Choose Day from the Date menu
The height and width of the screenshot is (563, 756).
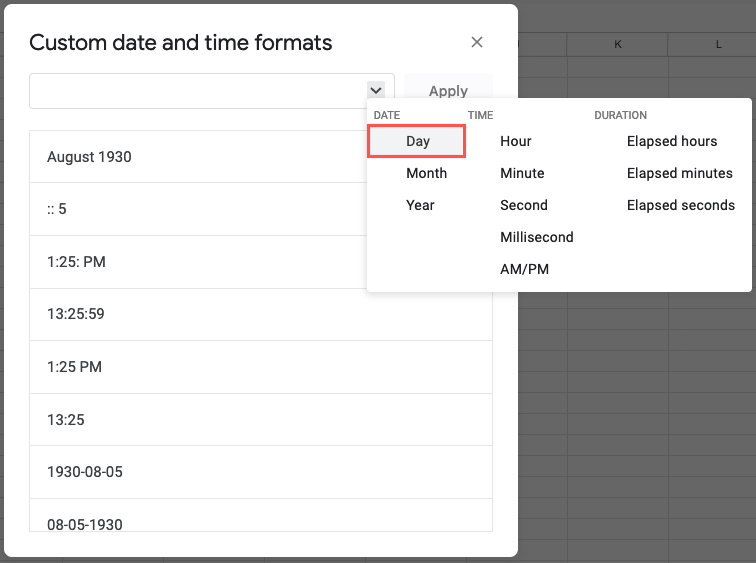(x=417, y=141)
